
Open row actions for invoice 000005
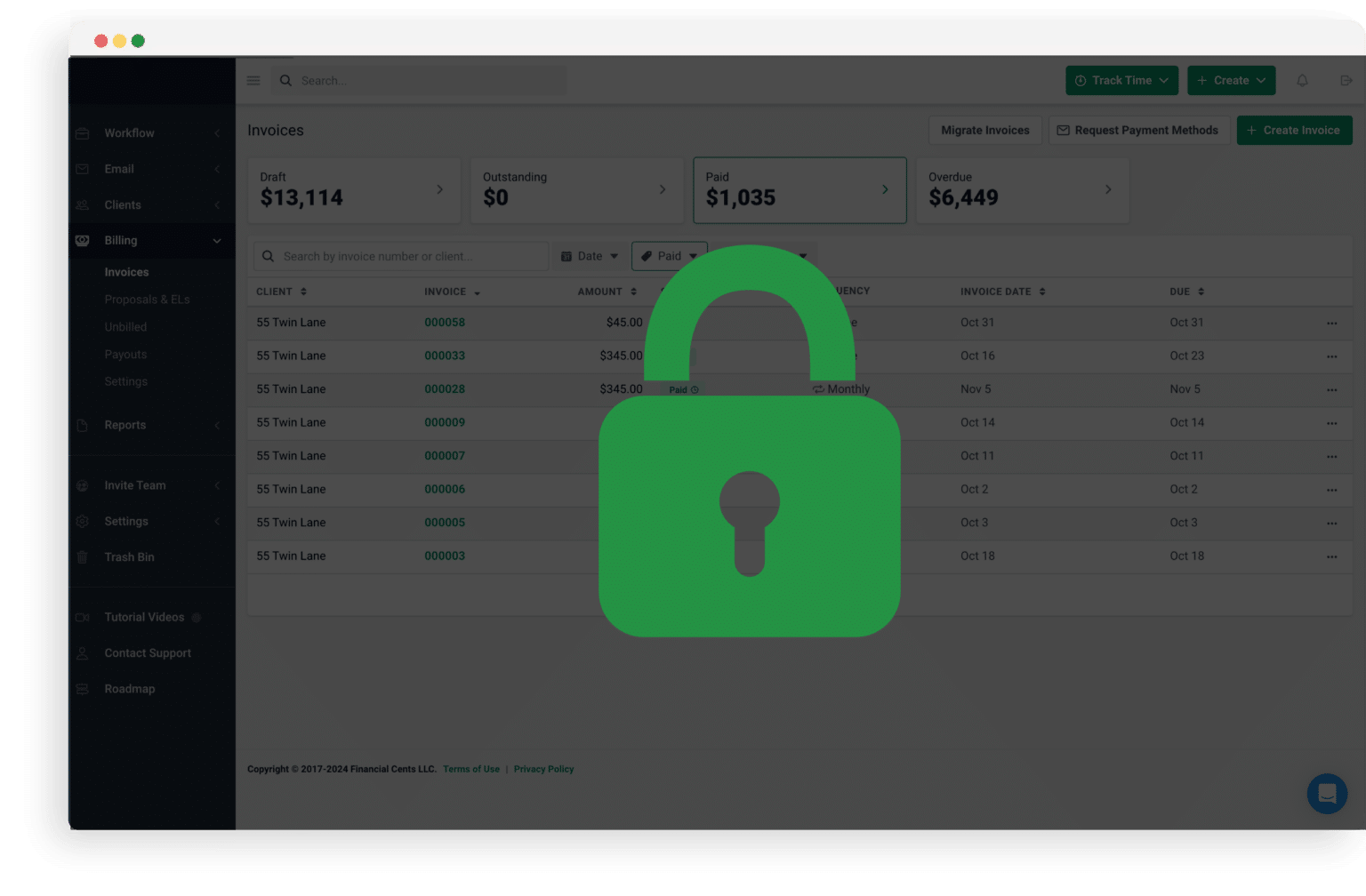(1331, 524)
